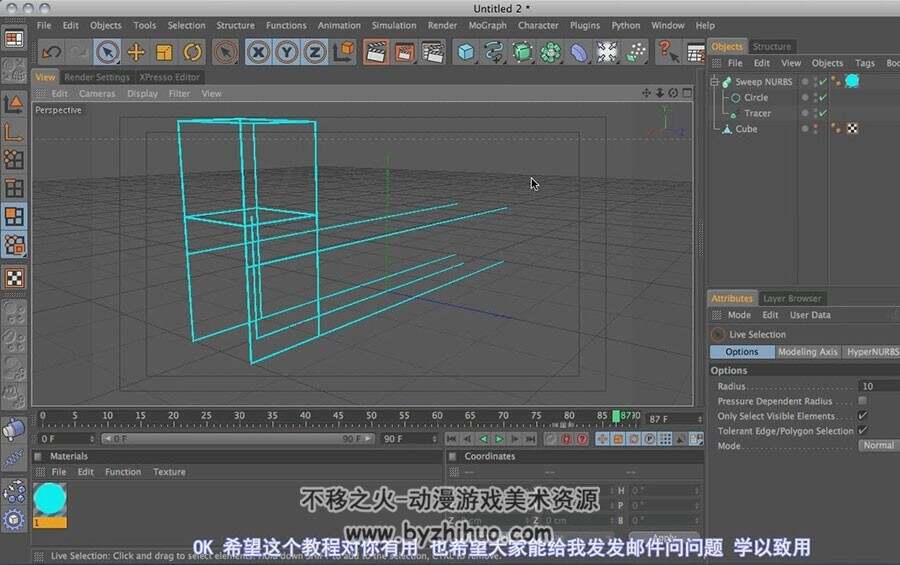Play animation forward green button
Screen dimensions: 900x565
tap(499, 439)
